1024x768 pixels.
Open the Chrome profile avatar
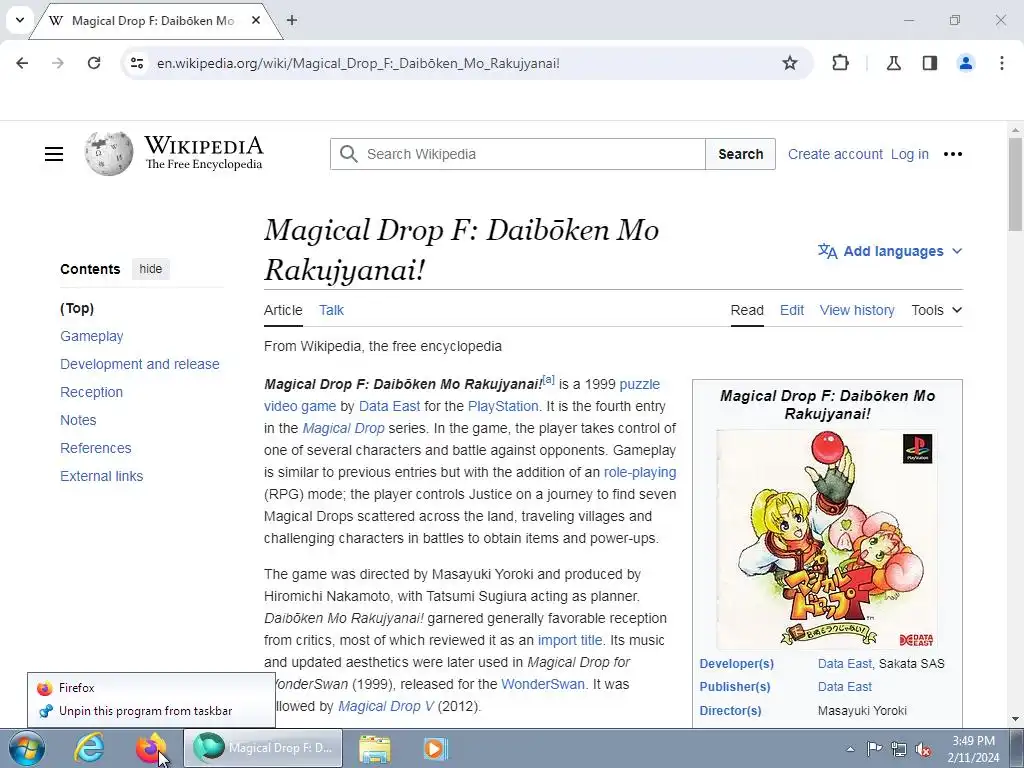tap(965, 63)
